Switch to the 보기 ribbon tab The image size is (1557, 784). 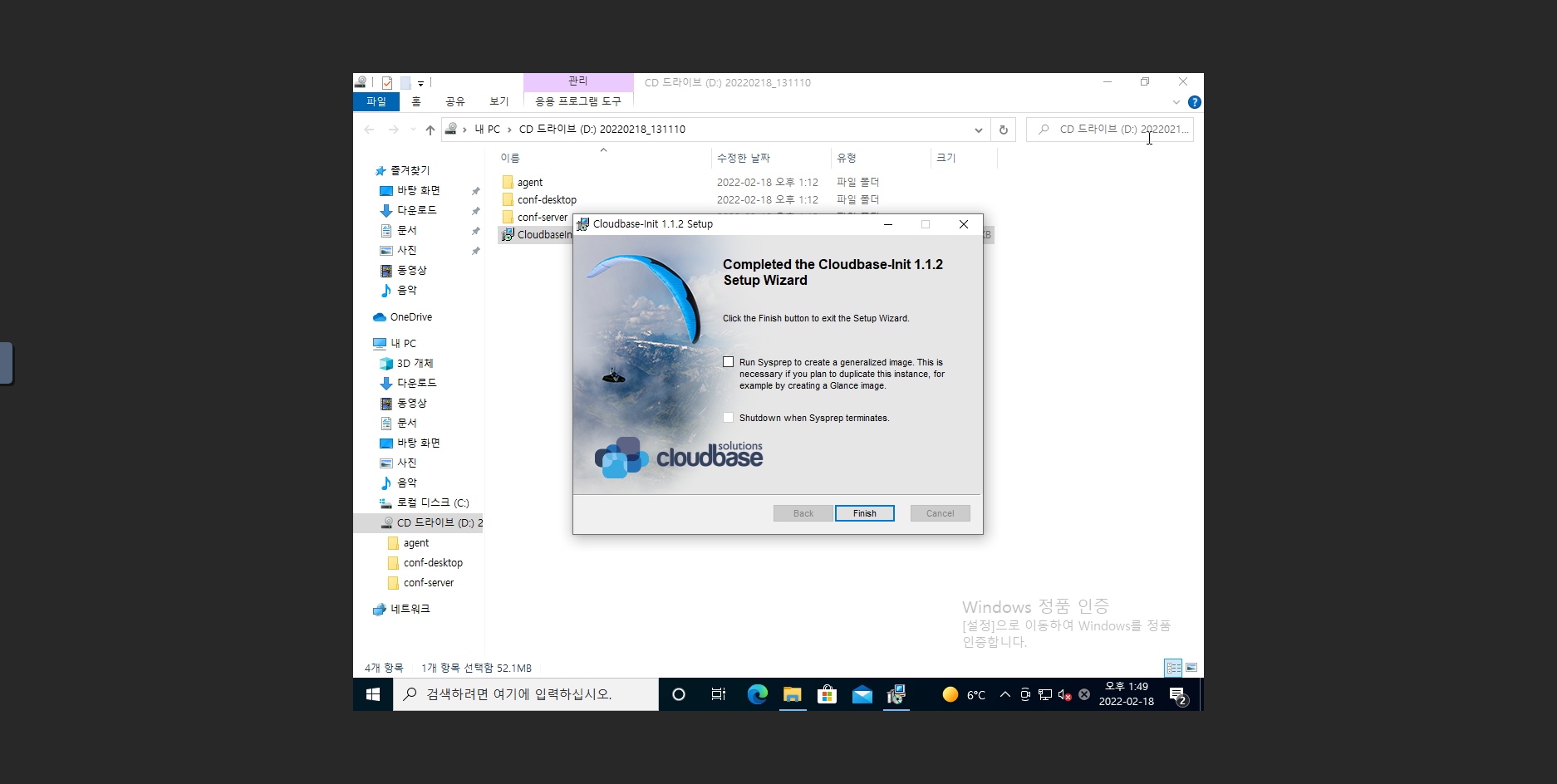click(499, 101)
